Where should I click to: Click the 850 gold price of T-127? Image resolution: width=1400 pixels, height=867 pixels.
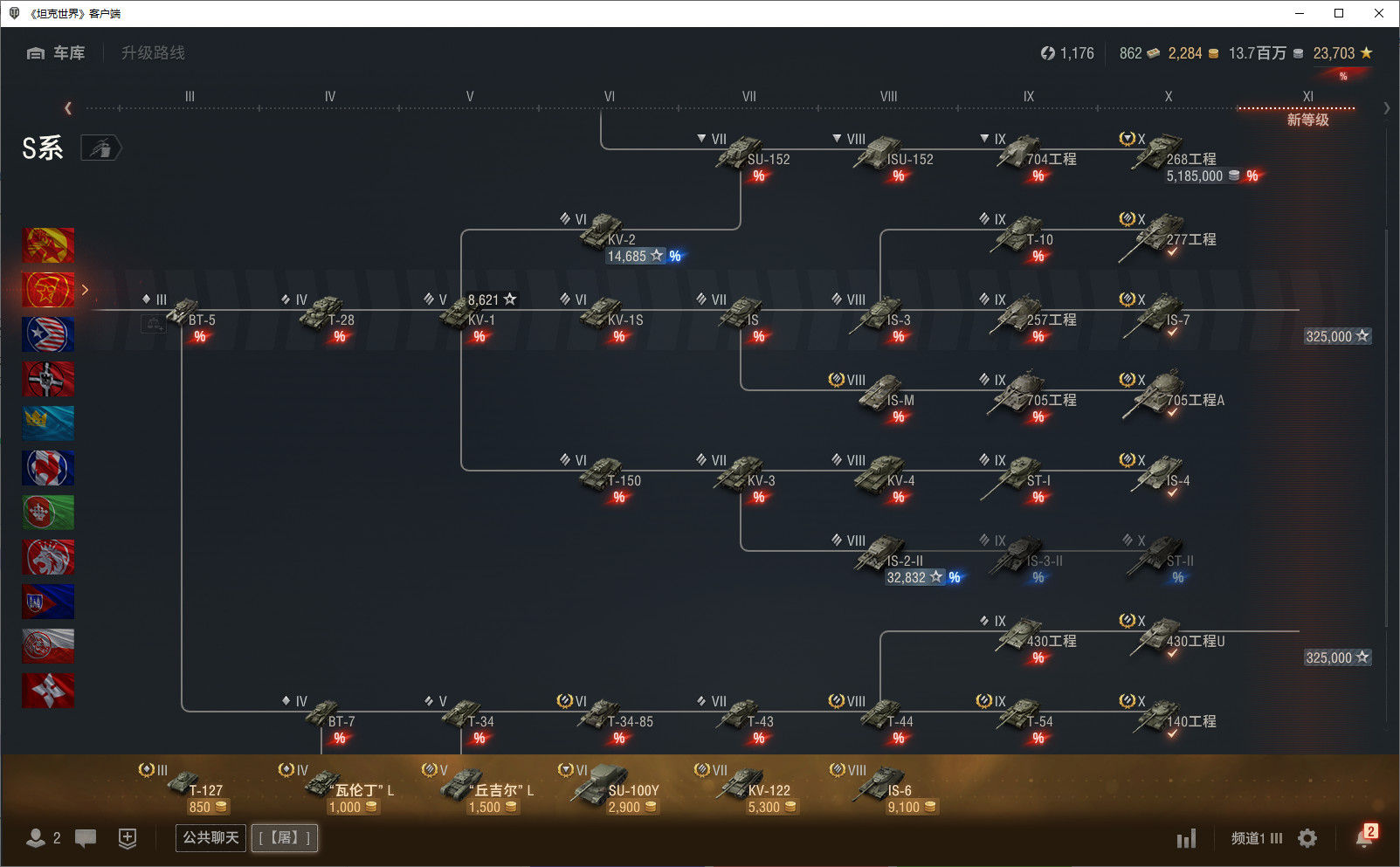click(x=208, y=808)
